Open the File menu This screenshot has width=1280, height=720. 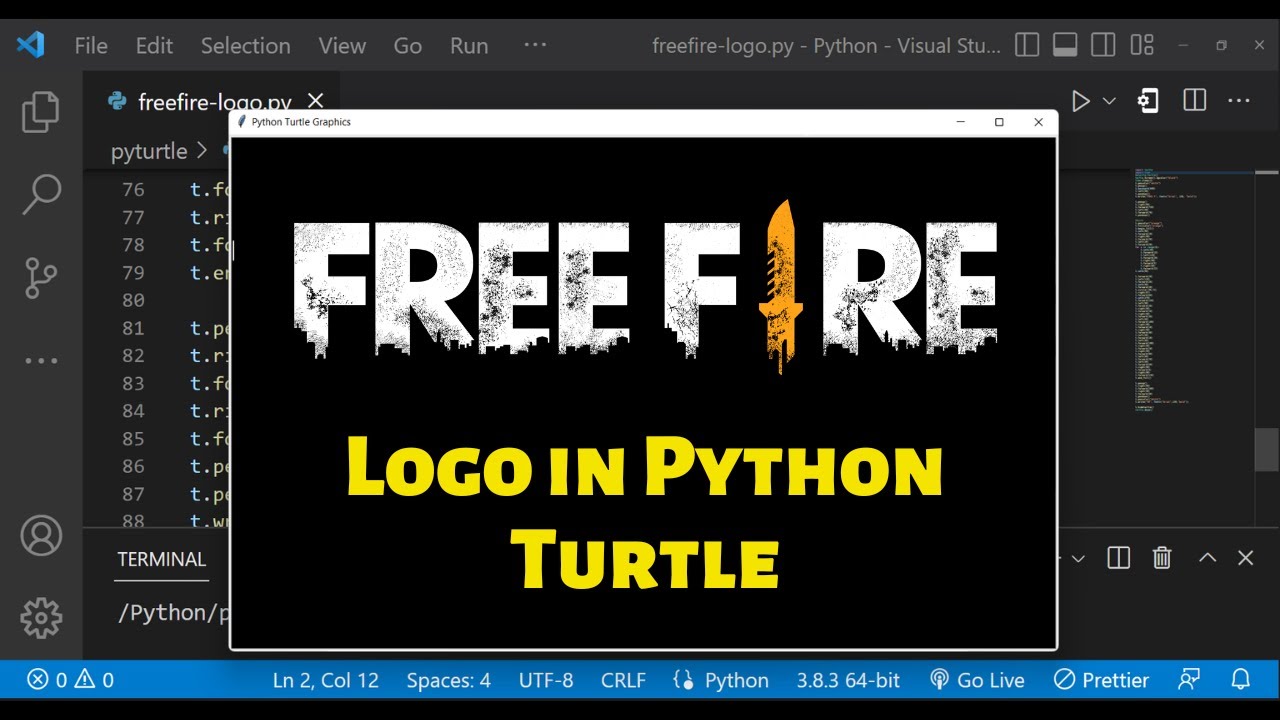pos(91,45)
